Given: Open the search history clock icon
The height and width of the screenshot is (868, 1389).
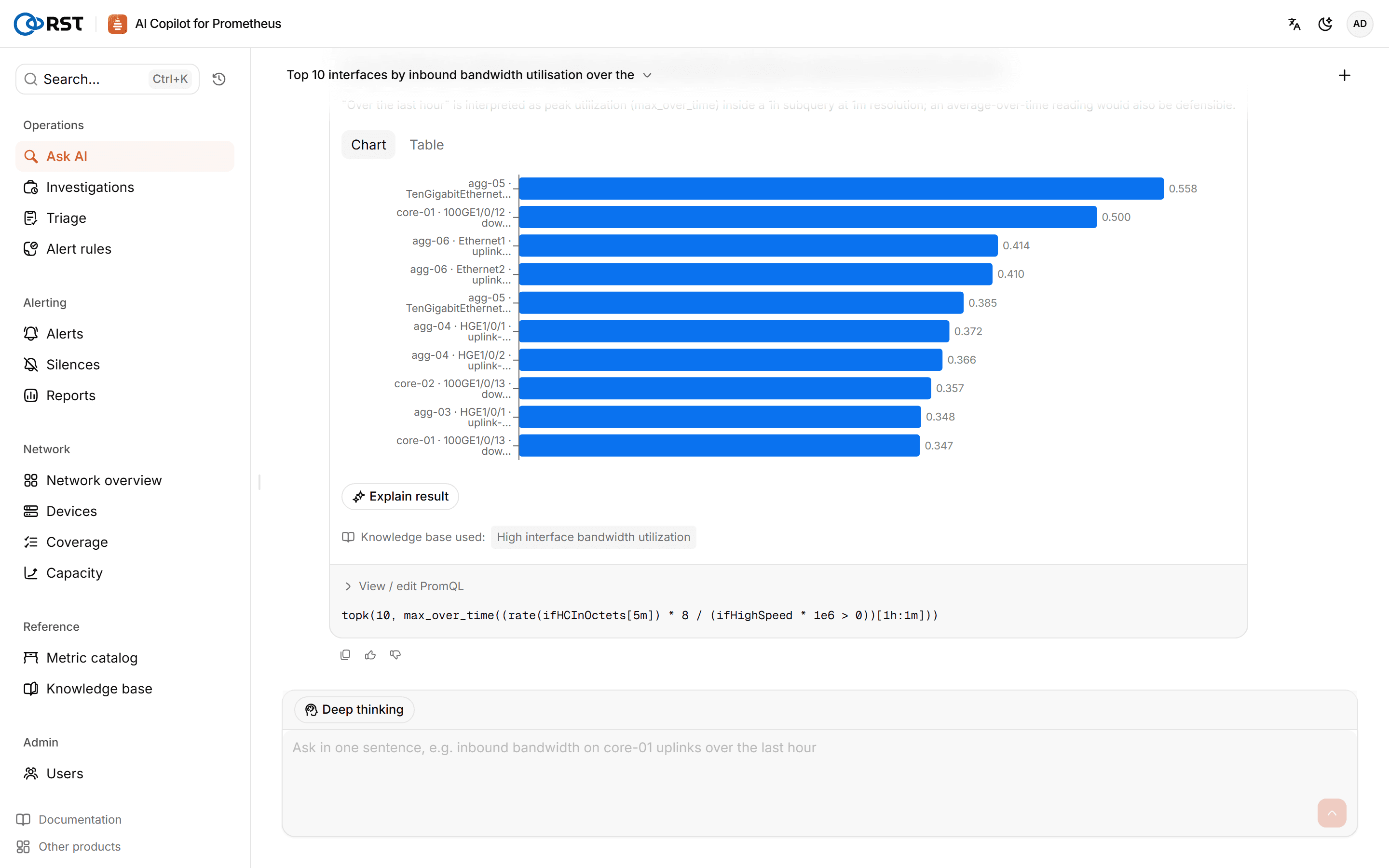Looking at the screenshot, I should (x=218, y=79).
